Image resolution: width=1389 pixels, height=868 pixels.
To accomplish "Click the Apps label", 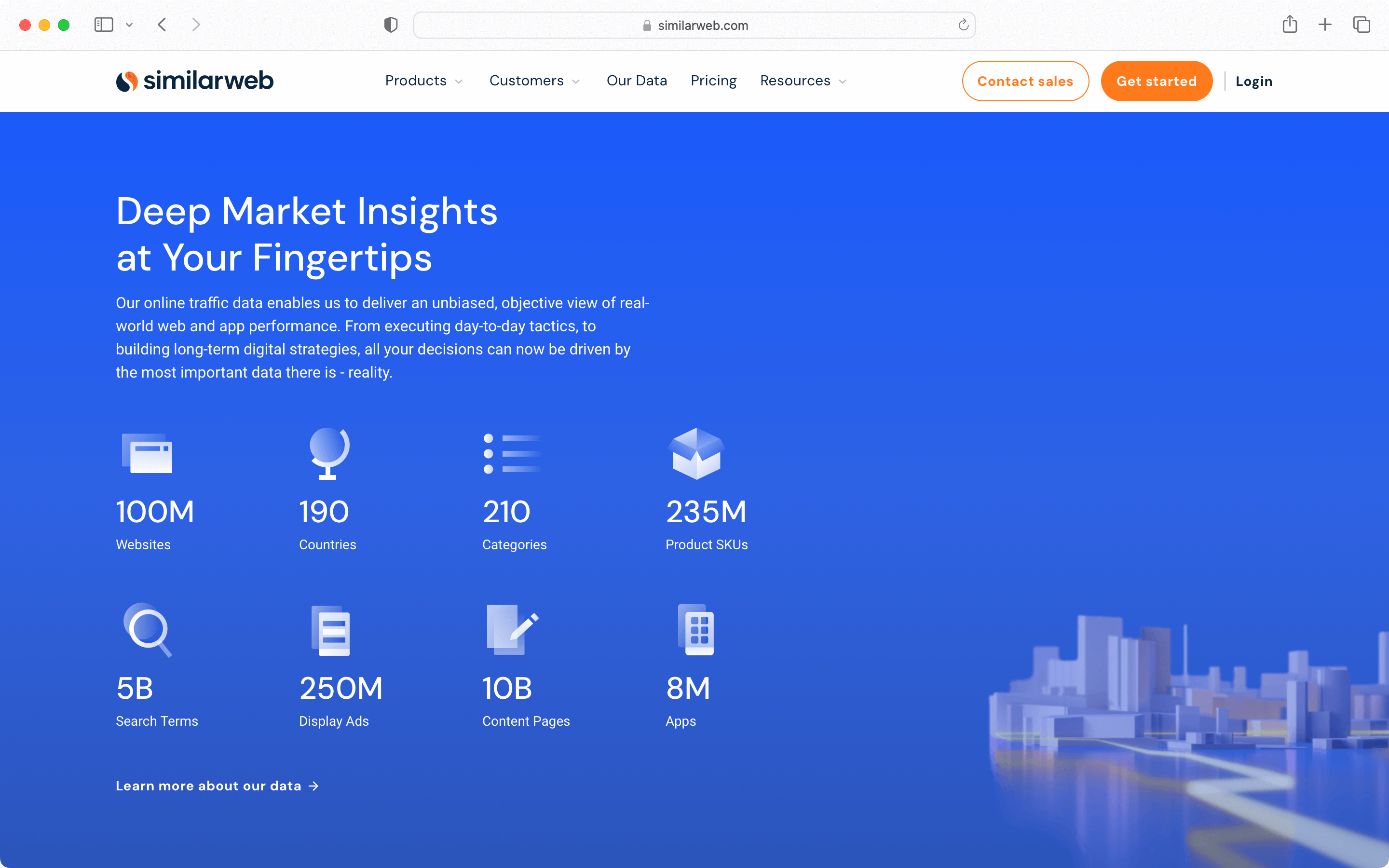I will [x=681, y=721].
